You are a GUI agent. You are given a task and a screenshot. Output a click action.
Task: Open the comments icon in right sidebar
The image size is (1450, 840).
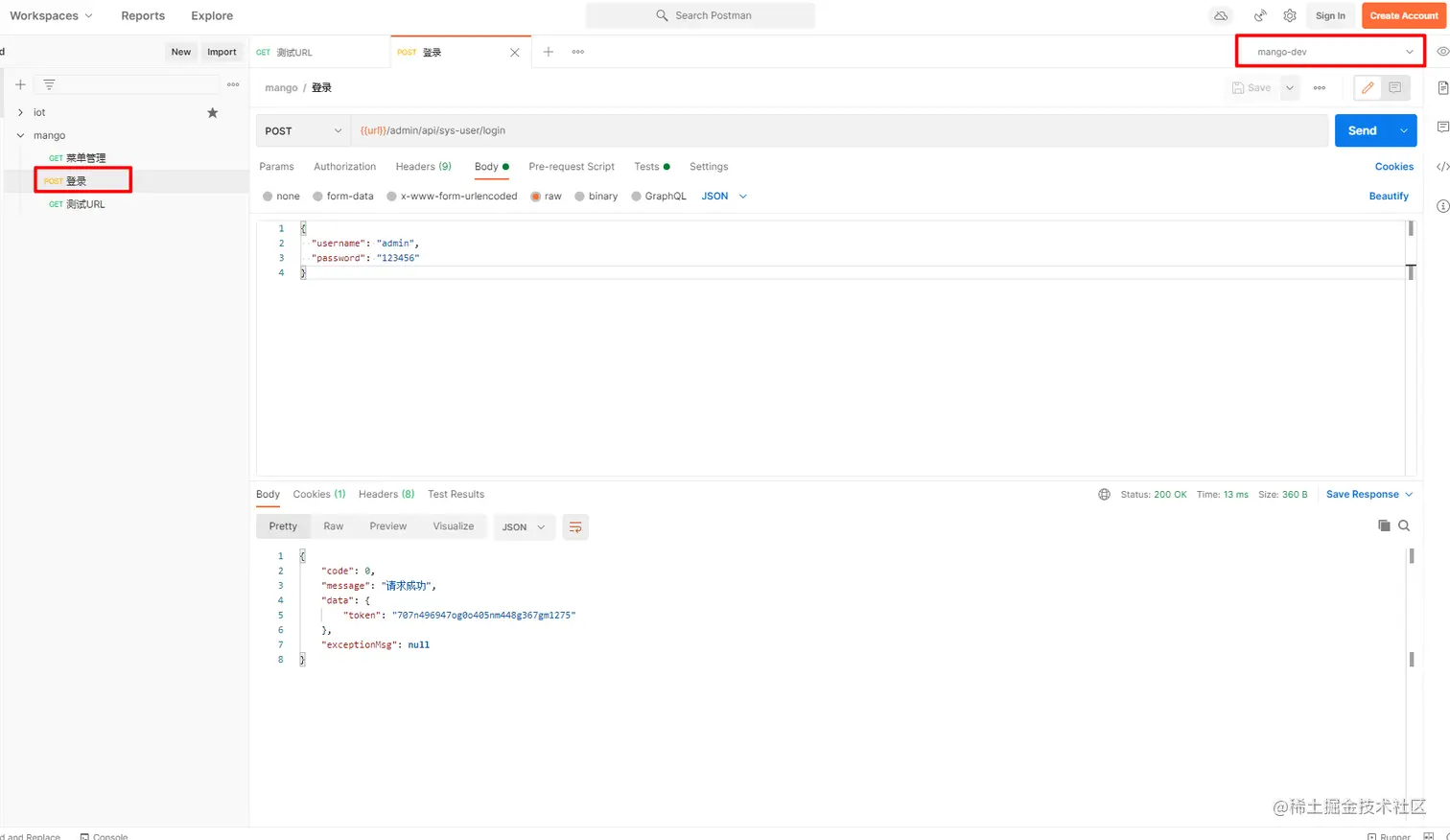click(1442, 127)
